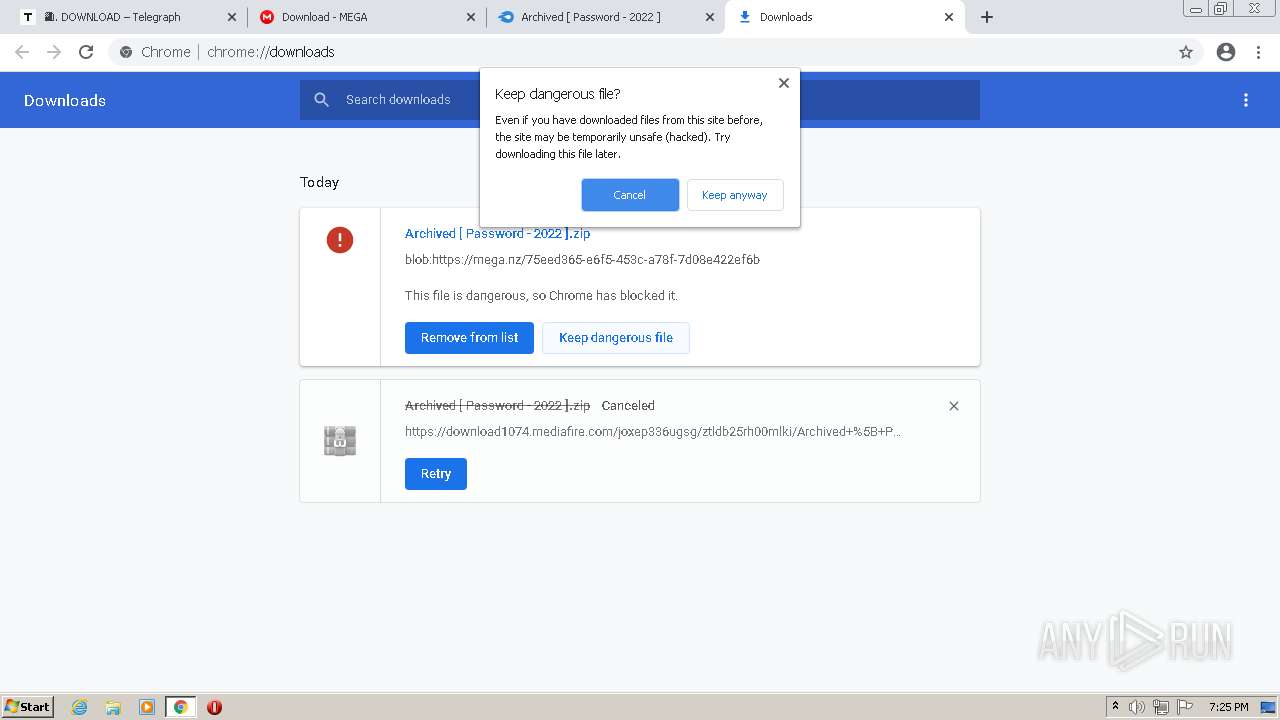This screenshot has width=1280, height=720.
Task: Remove canceled download entry with X
Action: (954, 406)
